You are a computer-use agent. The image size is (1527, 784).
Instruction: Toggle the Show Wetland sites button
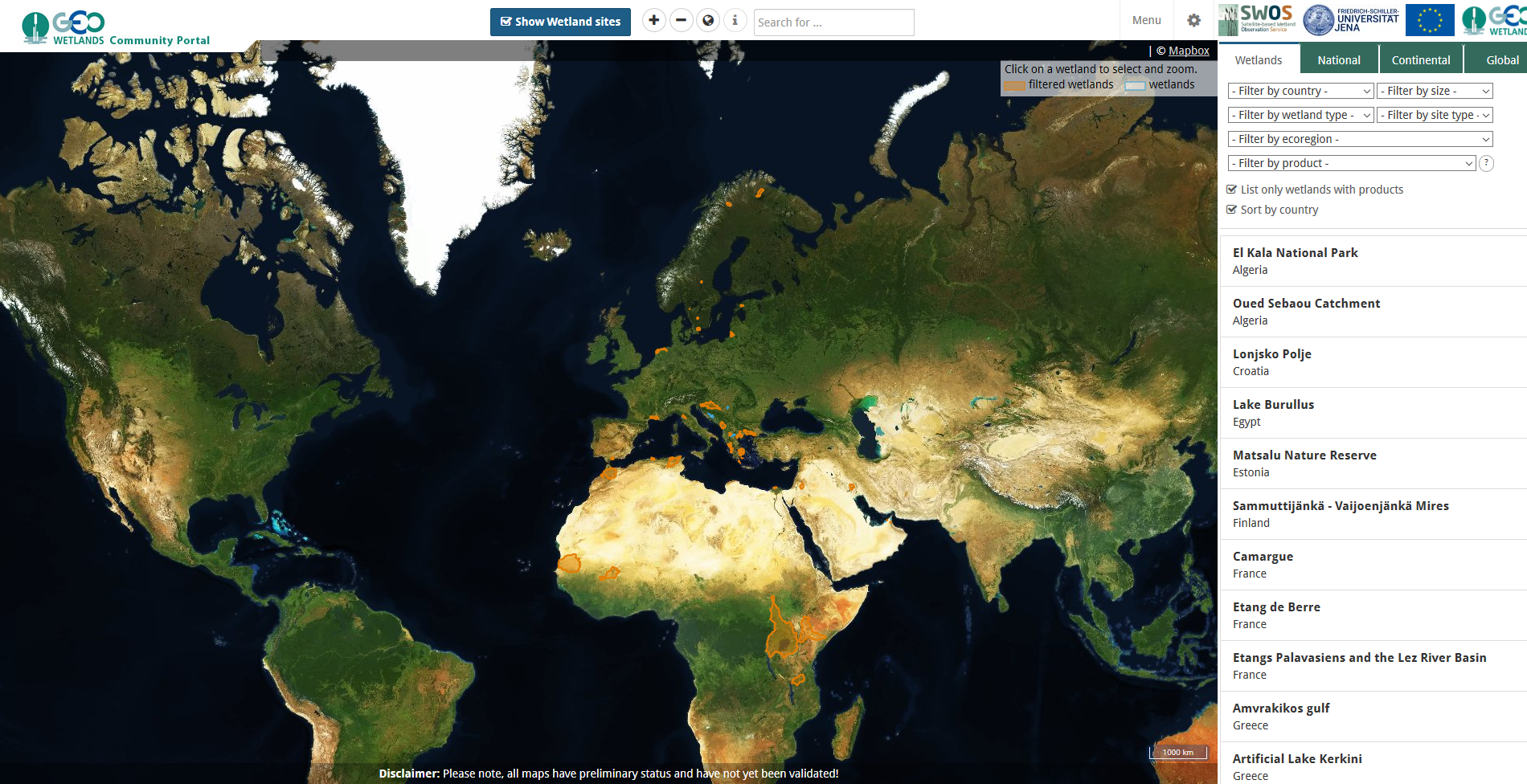(560, 22)
